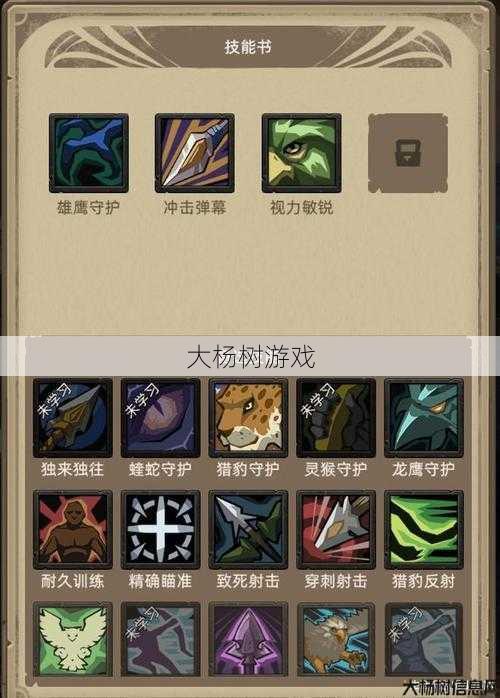Click the 大杨树游戏 banner text
Screen dimensions: 500x698
click(x=251, y=357)
